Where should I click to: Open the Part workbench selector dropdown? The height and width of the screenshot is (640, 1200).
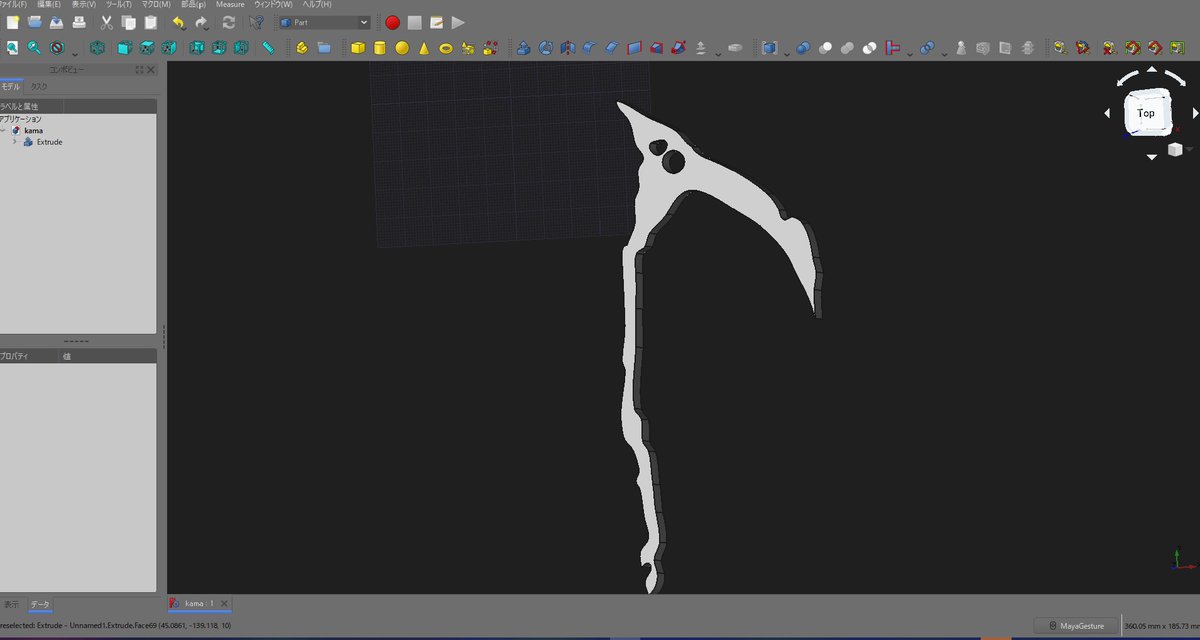coord(324,22)
